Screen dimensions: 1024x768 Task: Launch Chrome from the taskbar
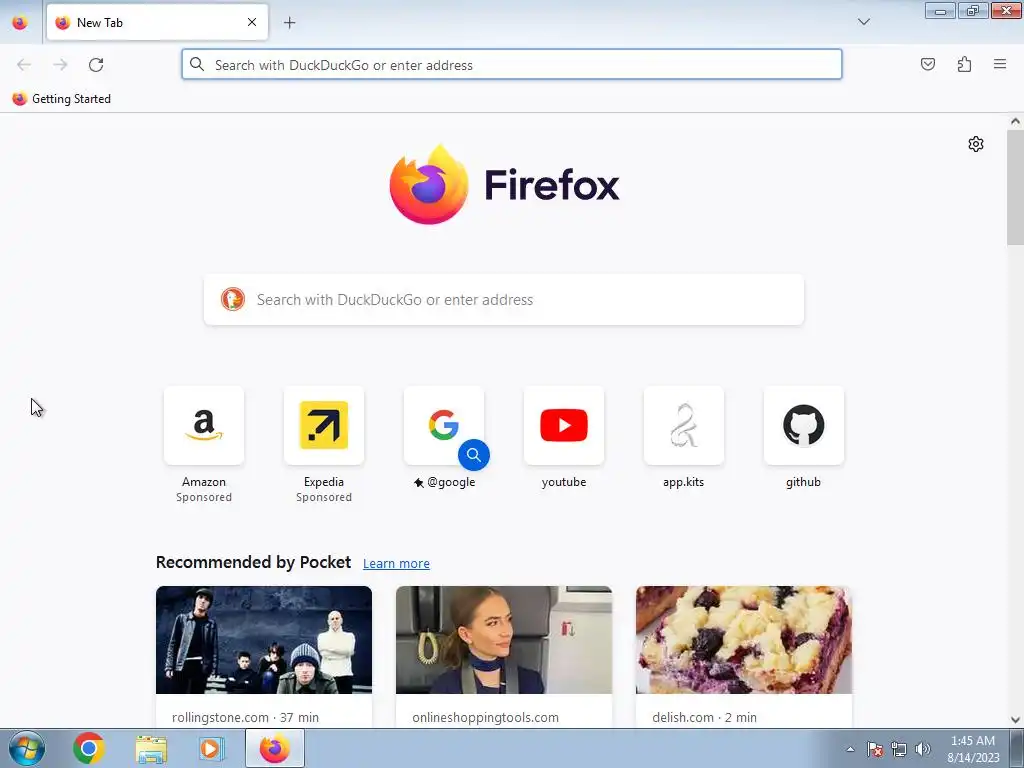pyautogui.click(x=89, y=748)
